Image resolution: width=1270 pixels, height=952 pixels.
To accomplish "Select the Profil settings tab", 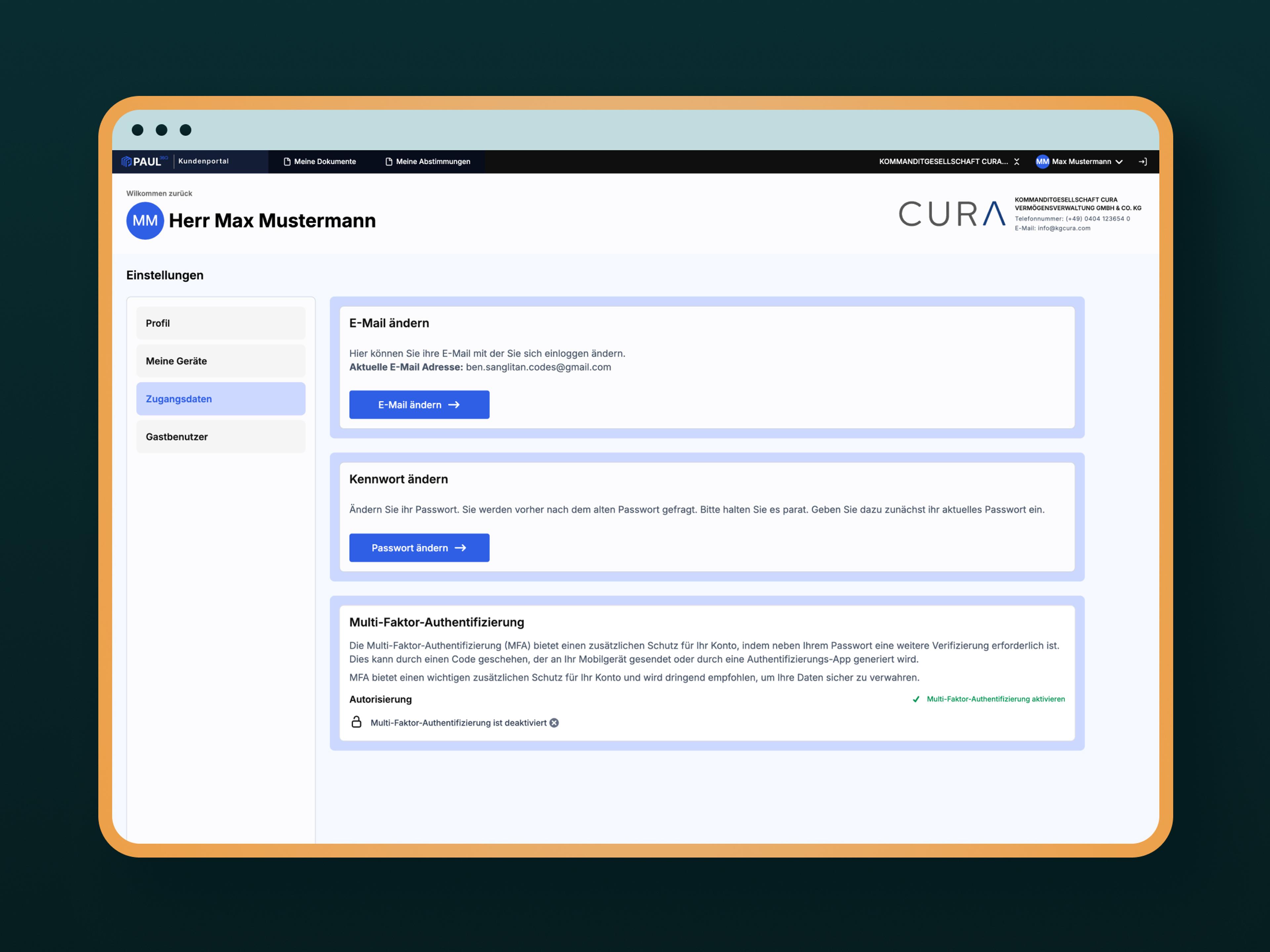I will pyautogui.click(x=221, y=323).
